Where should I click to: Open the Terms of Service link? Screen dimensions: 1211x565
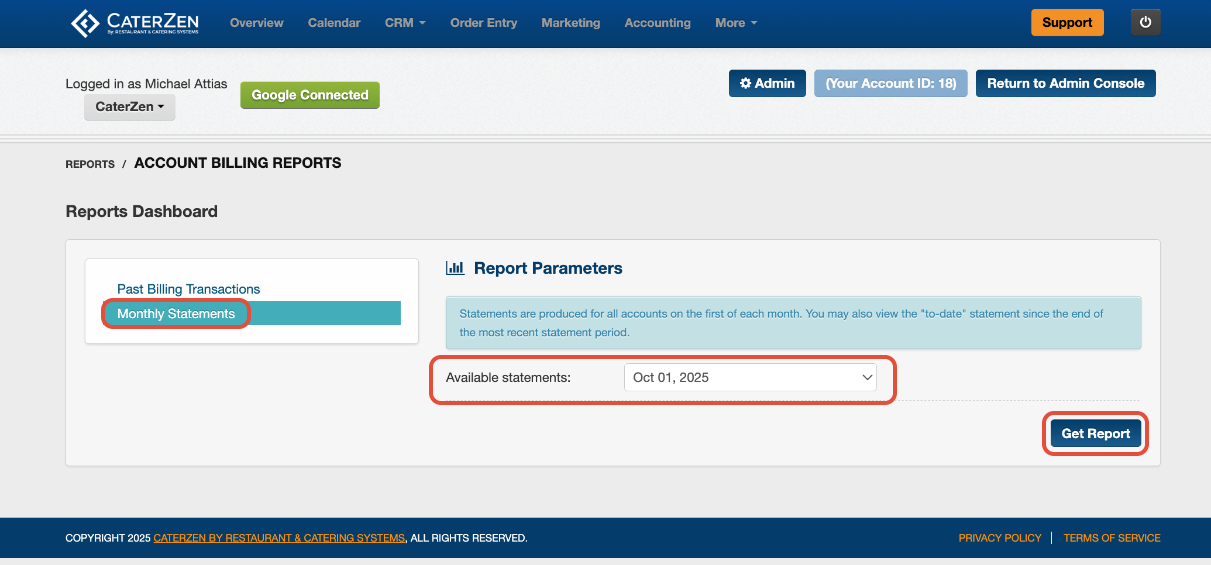pos(1112,538)
